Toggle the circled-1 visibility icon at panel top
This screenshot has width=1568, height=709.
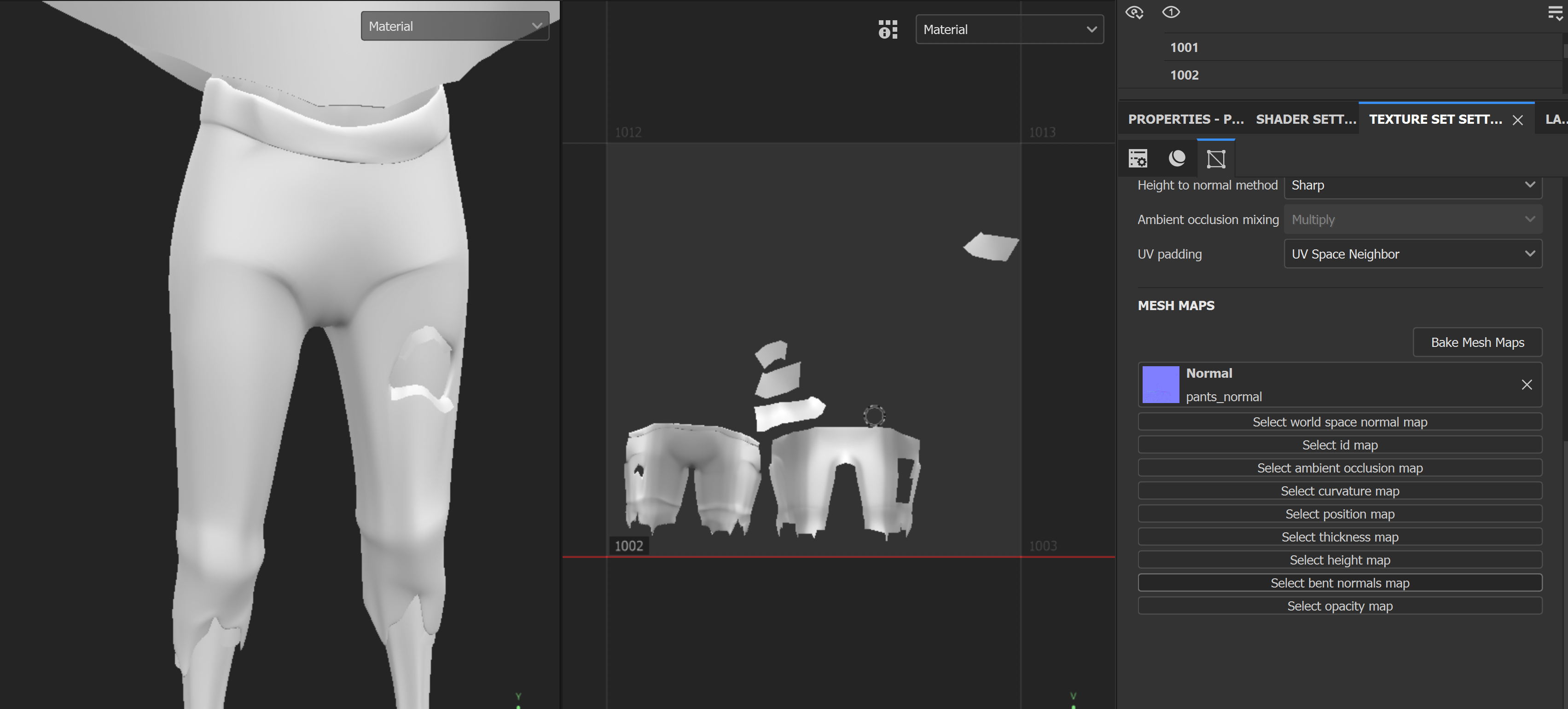[x=1171, y=12]
